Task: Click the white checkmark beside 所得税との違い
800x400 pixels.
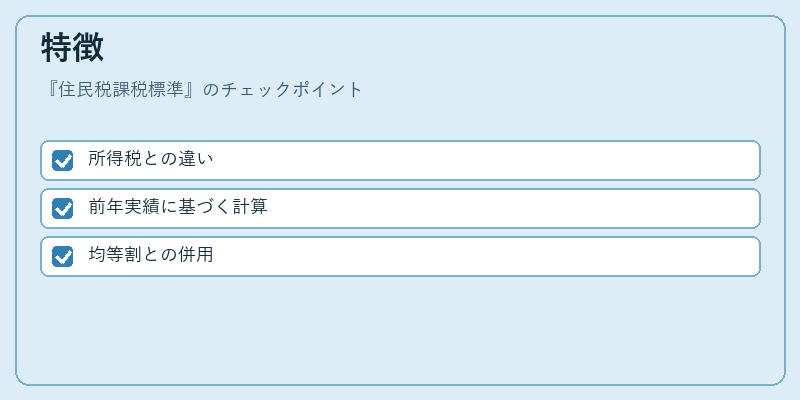Action: [63, 161]
